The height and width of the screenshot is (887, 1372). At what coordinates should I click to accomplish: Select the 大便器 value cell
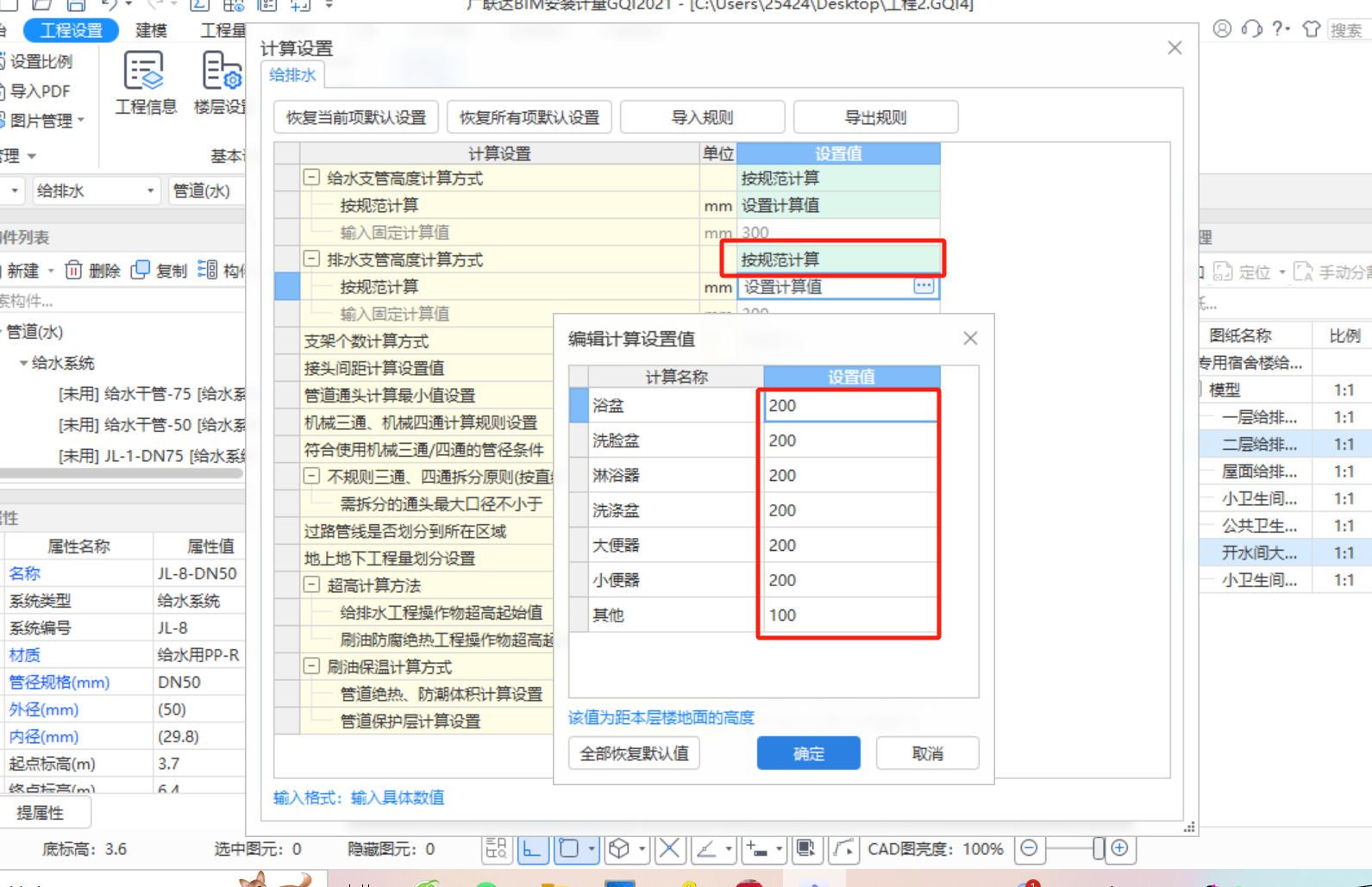click(x=850, y=545)
